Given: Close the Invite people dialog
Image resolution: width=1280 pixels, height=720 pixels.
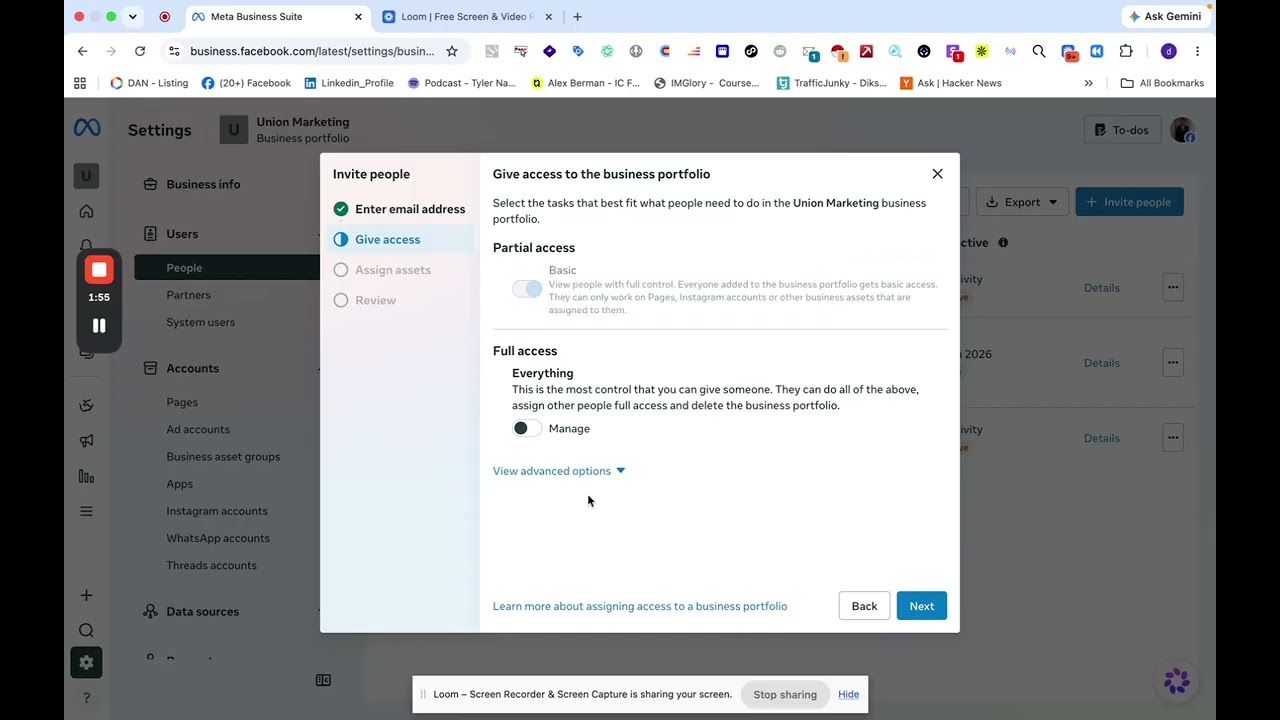Looking at the screenshot, I should coord(937,174).
